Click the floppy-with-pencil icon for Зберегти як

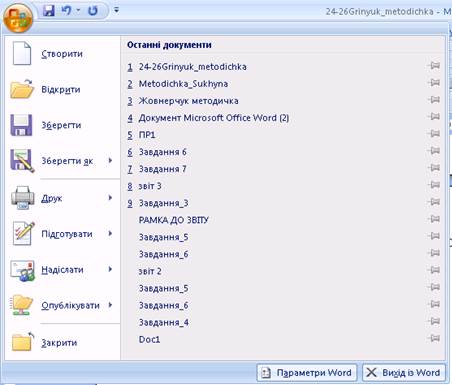[22, 161]
